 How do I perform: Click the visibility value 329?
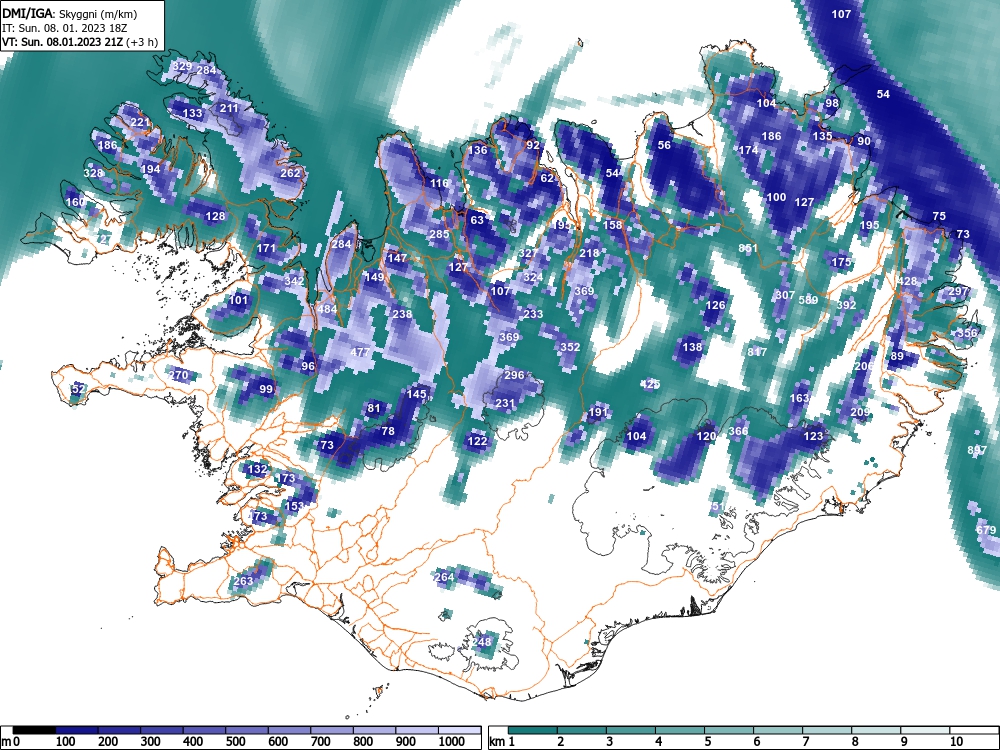coord(182,66)
